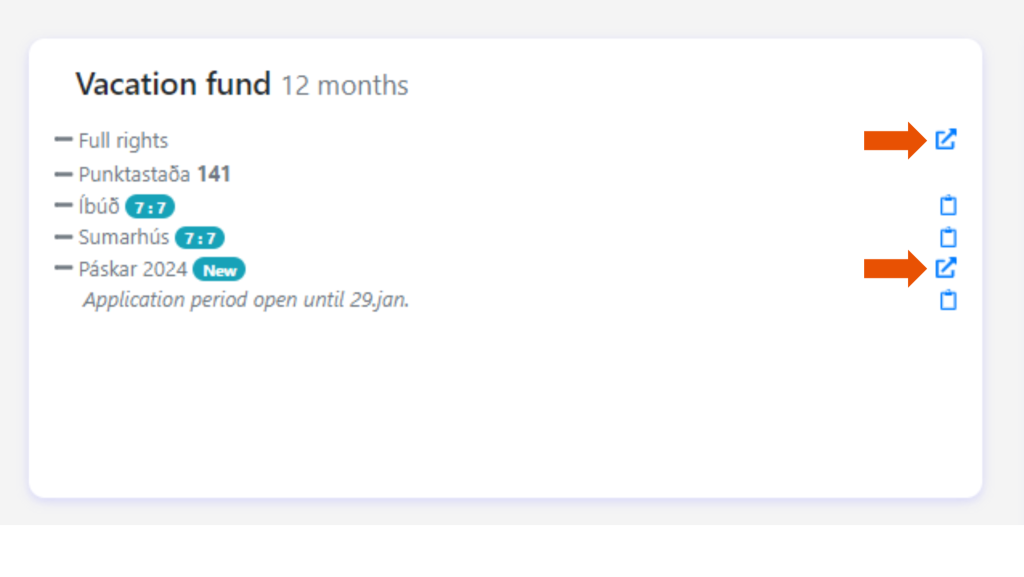
Task: Click the Vacation fund heading
Action: coord(173,84)
